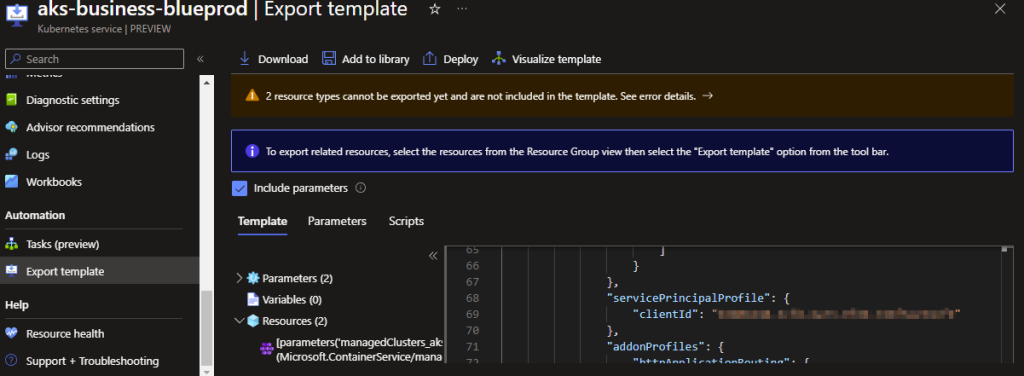Click the sidebar scroll up arrow
This screenshot has width=1024, height=376.
(x=206, y=82)
